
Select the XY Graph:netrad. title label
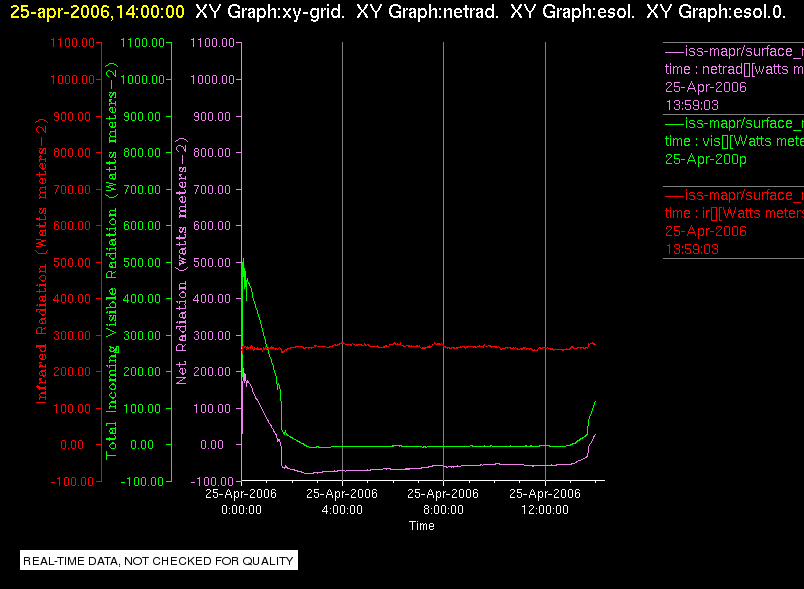click(x=427, y=12)
